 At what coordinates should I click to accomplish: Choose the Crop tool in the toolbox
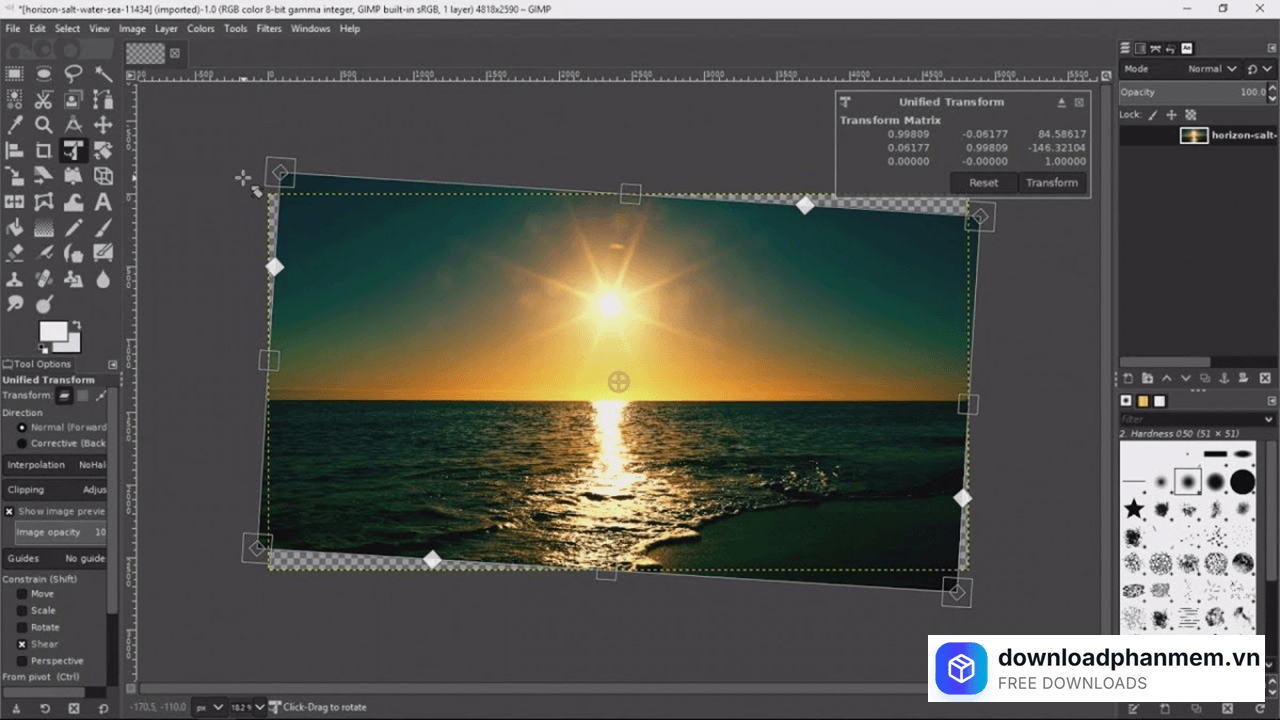point(44,151)
